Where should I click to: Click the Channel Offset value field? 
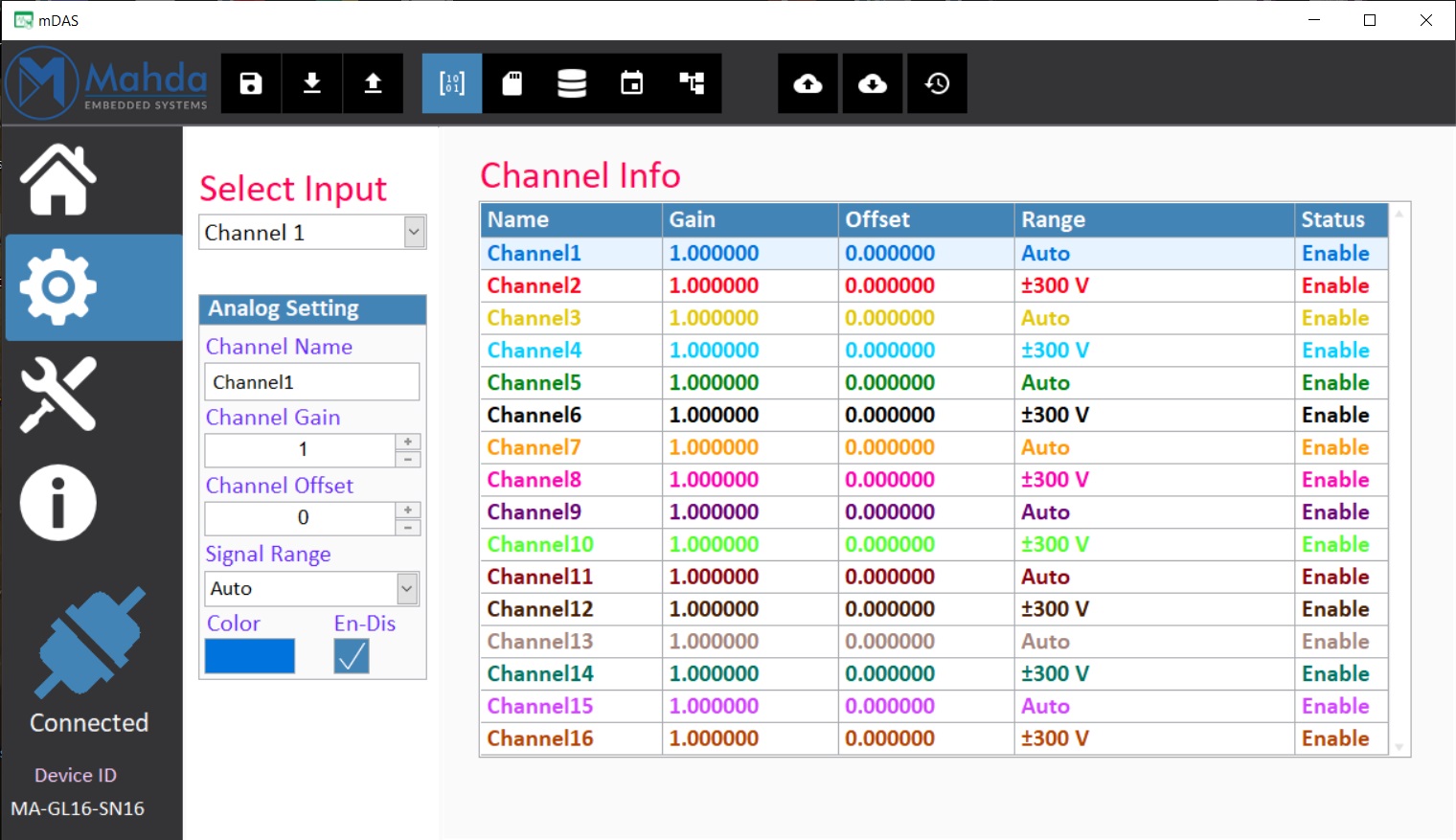pyautogui.click(x=301, y=518)
